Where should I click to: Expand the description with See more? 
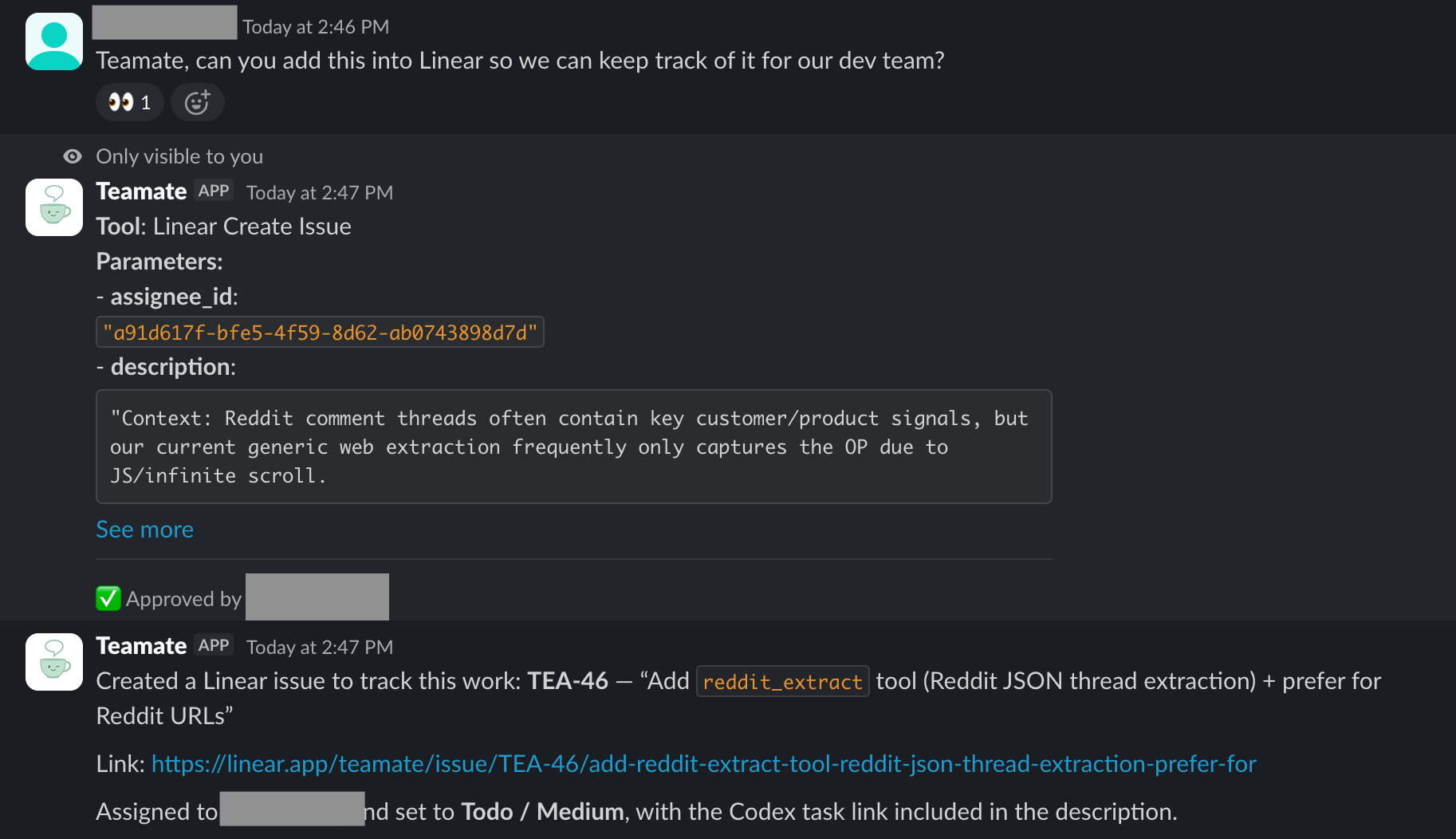coord(144,529)
